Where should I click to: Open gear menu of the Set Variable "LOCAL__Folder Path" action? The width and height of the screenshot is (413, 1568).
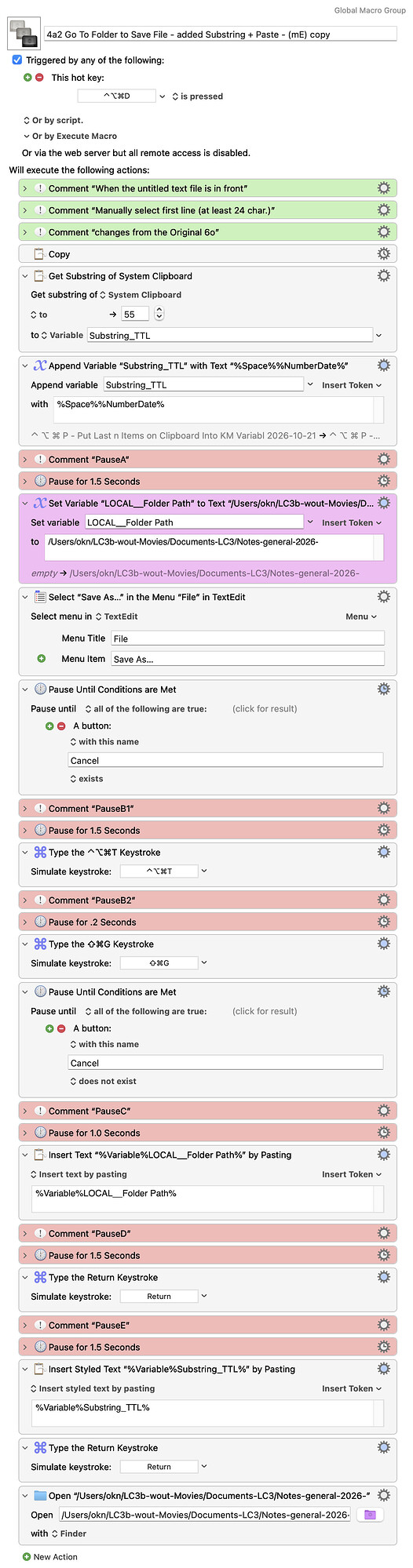tap(384, 504)
